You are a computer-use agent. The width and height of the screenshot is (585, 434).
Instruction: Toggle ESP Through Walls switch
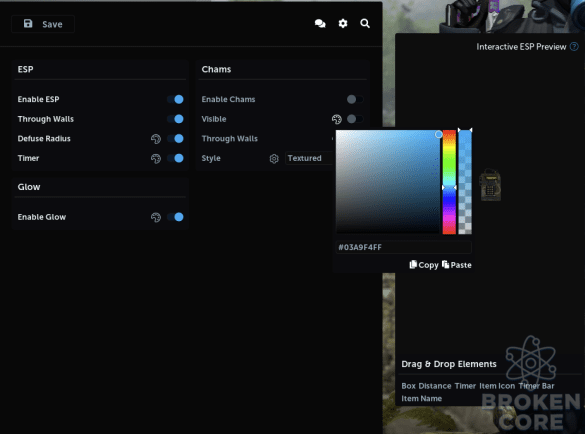click(x=175, y=119)
